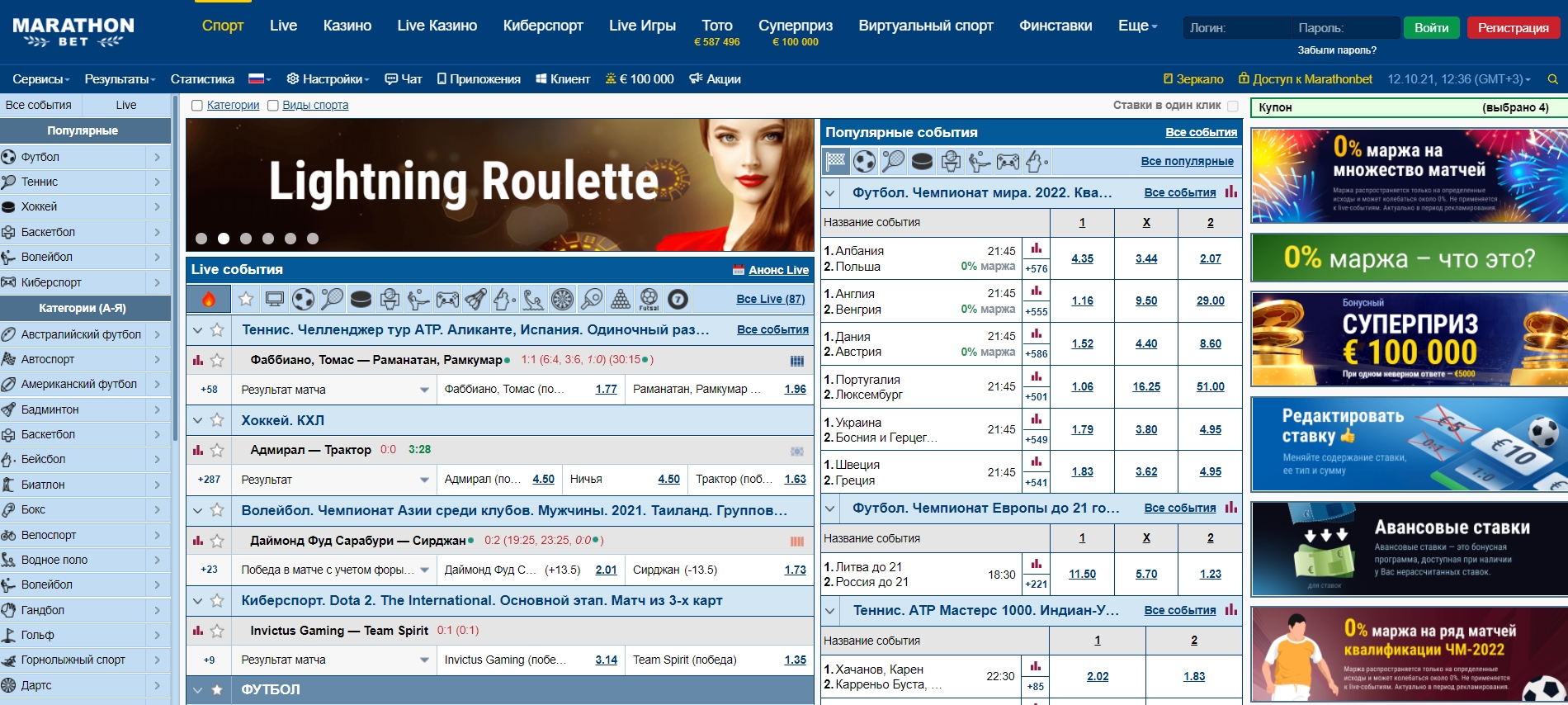Viewport: 1568px width, 705px height.
Task: Filter Live events by baseball icon
Action: (504, 299)
